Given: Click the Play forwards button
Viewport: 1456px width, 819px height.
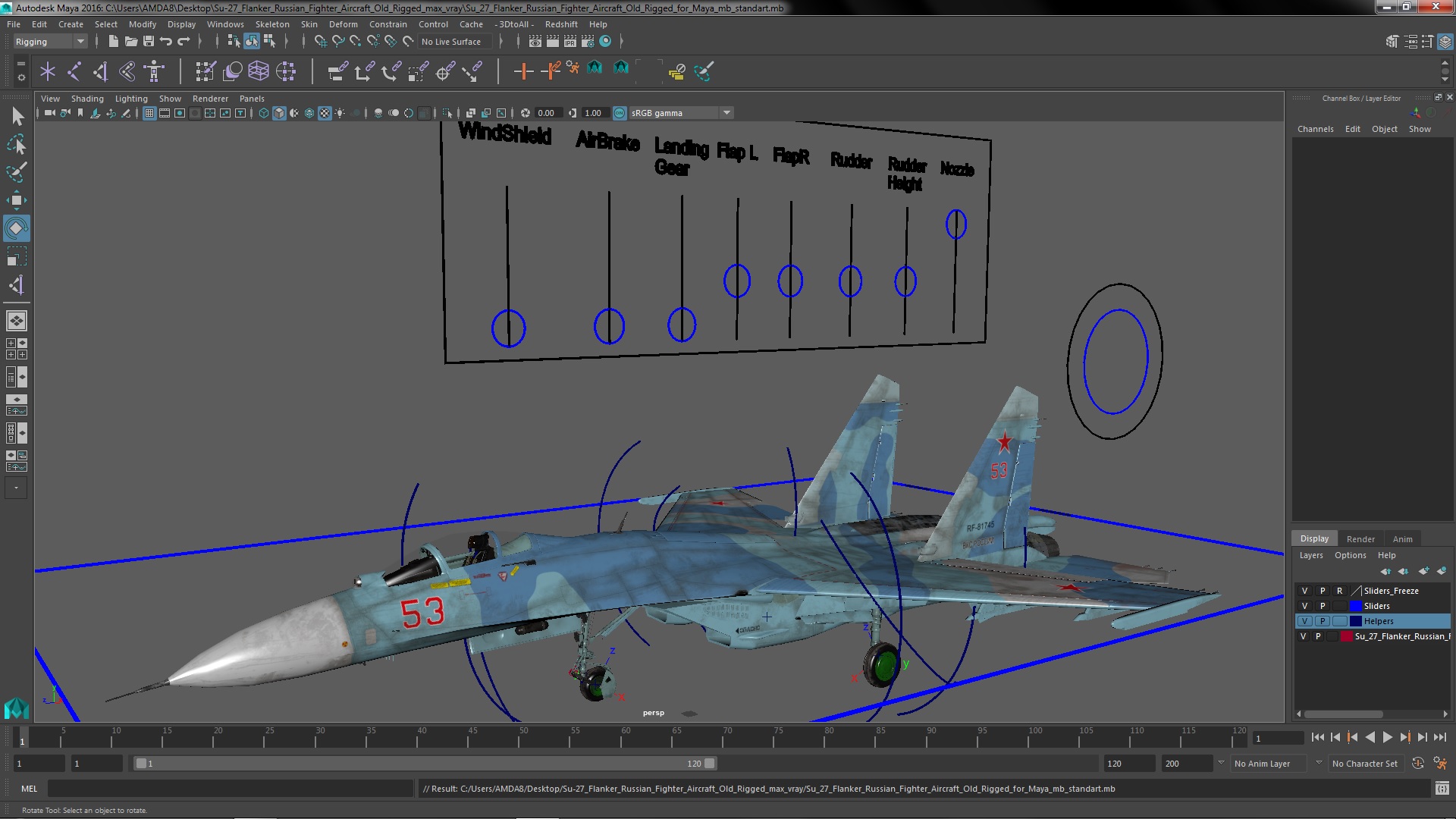Looking at the screenshot, I should (1387, 737).
